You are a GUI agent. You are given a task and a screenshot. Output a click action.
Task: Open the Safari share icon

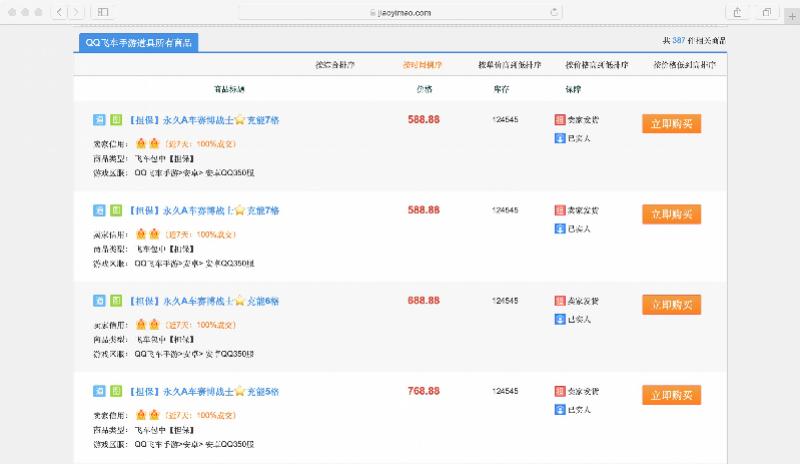click(737, 12)
